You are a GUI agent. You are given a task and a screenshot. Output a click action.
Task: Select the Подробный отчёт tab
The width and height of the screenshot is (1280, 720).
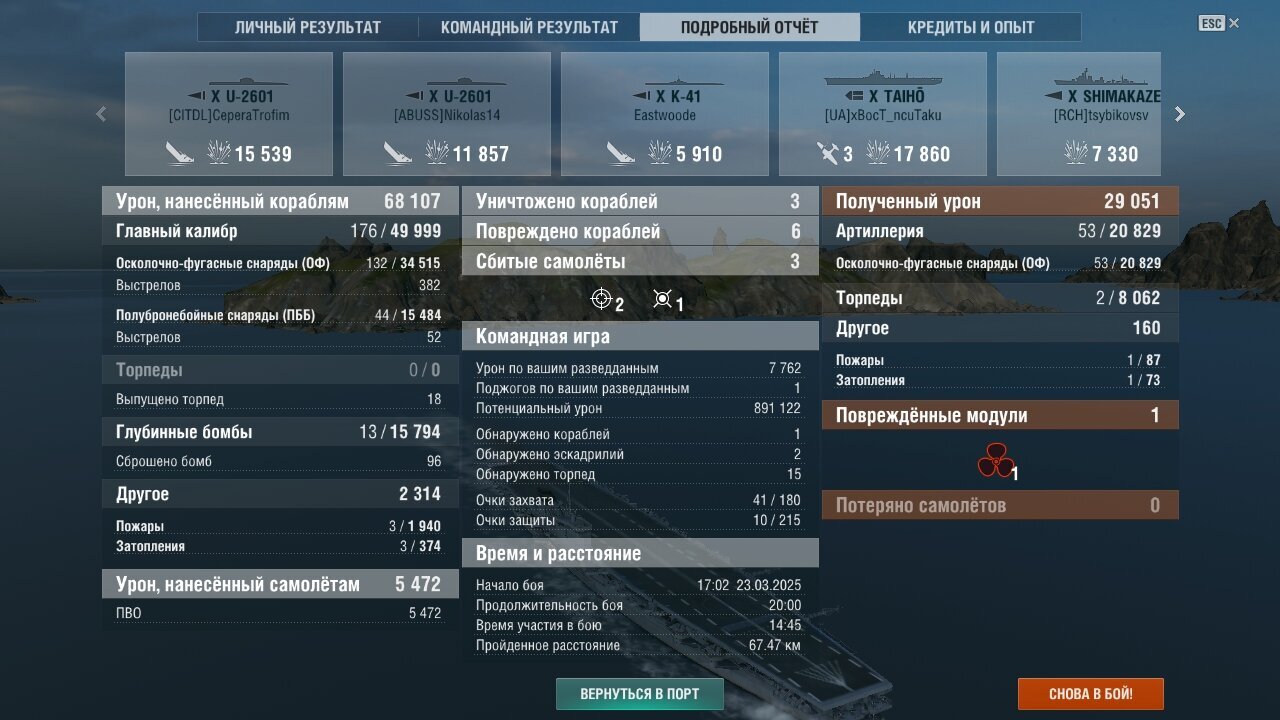pos(750,27)
